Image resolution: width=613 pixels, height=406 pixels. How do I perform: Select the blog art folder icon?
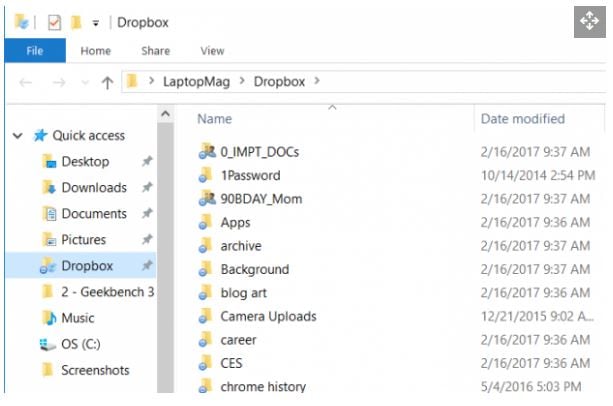click(x=205, y=292)
